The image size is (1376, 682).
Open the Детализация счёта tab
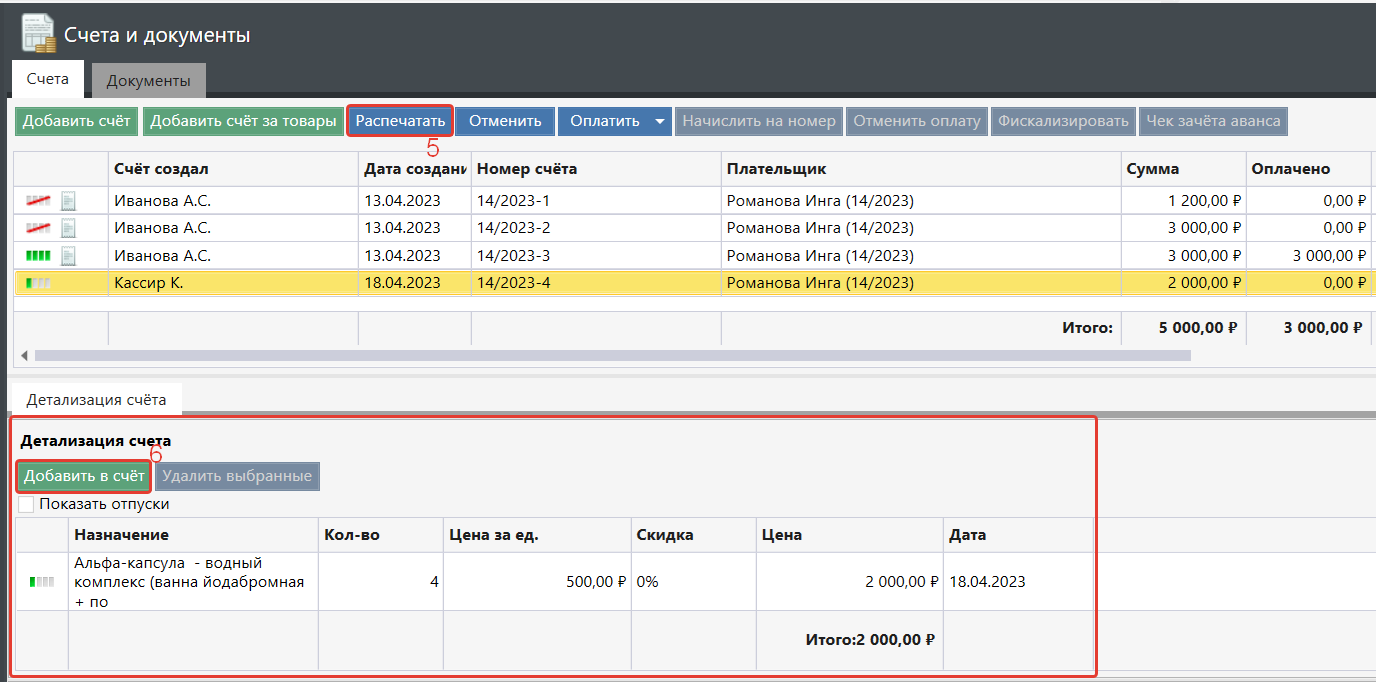coord(96,399)
